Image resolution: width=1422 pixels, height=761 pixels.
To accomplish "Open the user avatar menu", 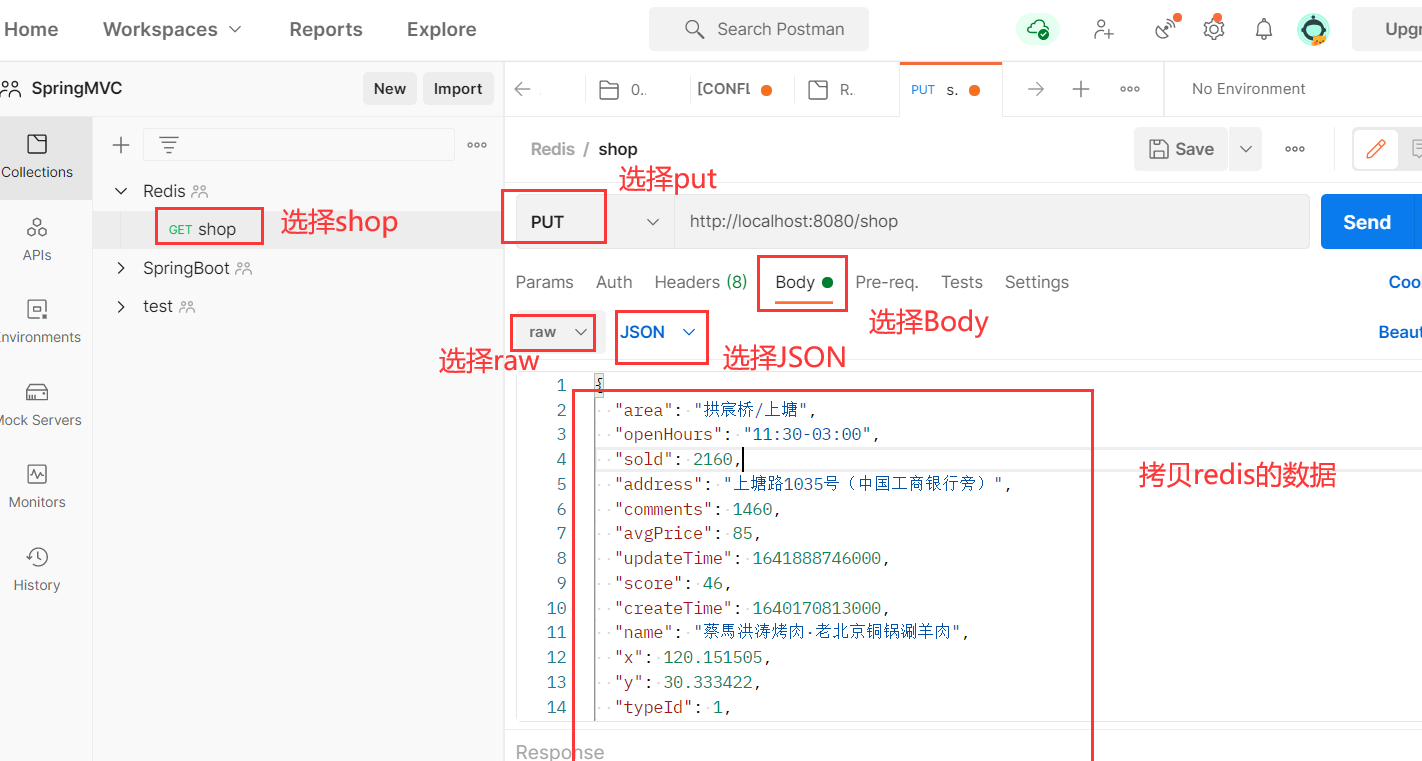I will pyautogui.click(x=1313, y=29).
